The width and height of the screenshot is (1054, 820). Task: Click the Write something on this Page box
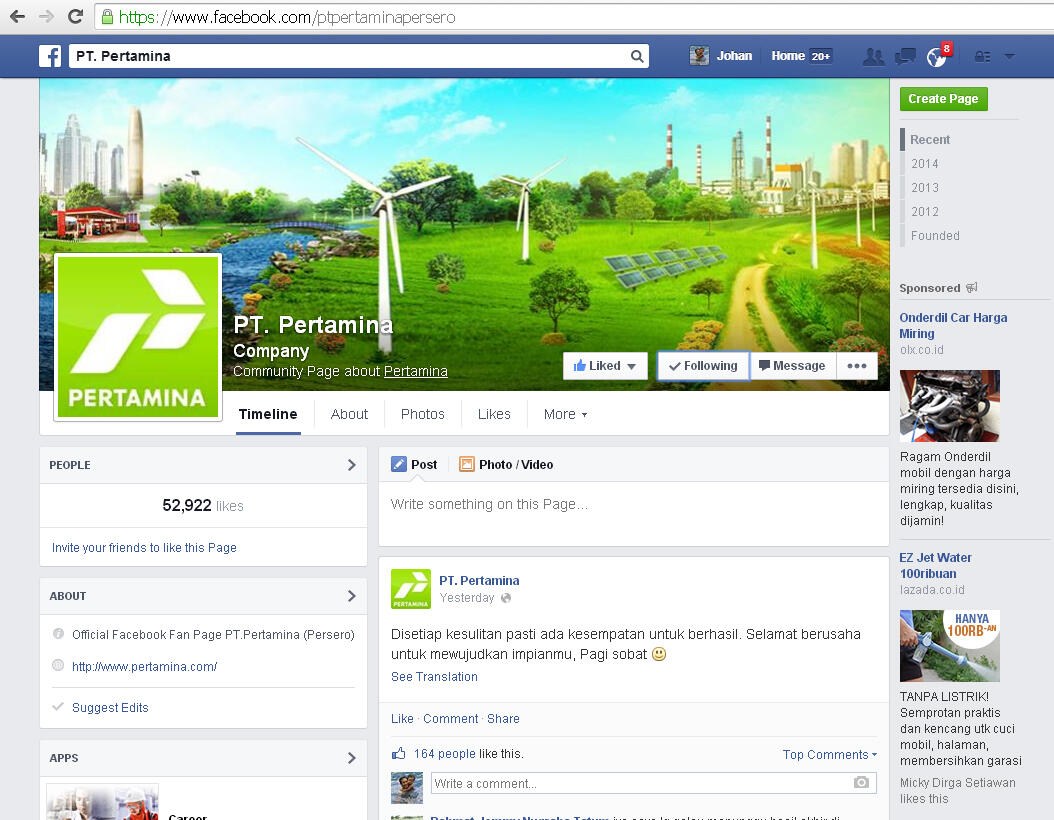coord(633,514)
